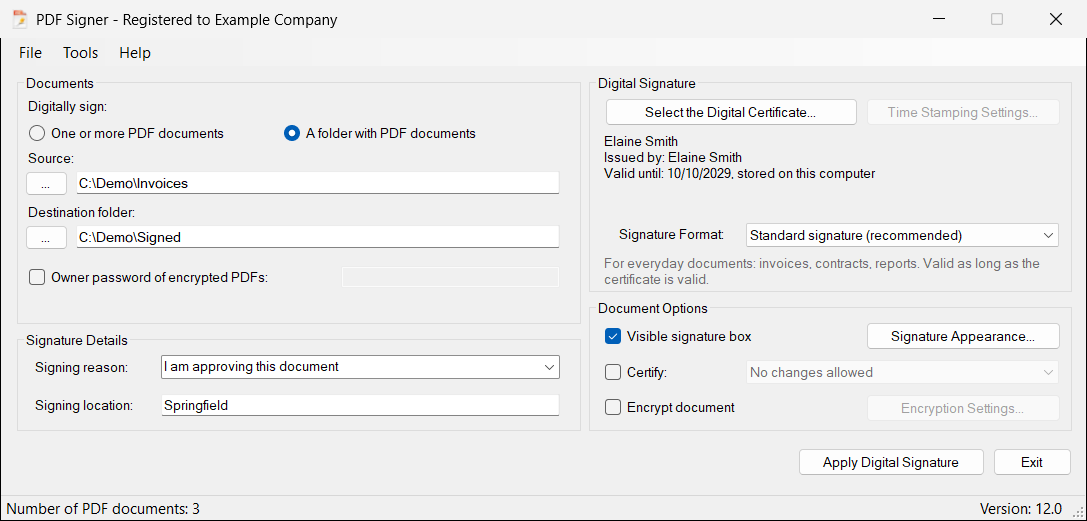The height and width of the screenshot is (521, 1087).
Task: Browse for the Destination folder
Action: click(46, 237)
